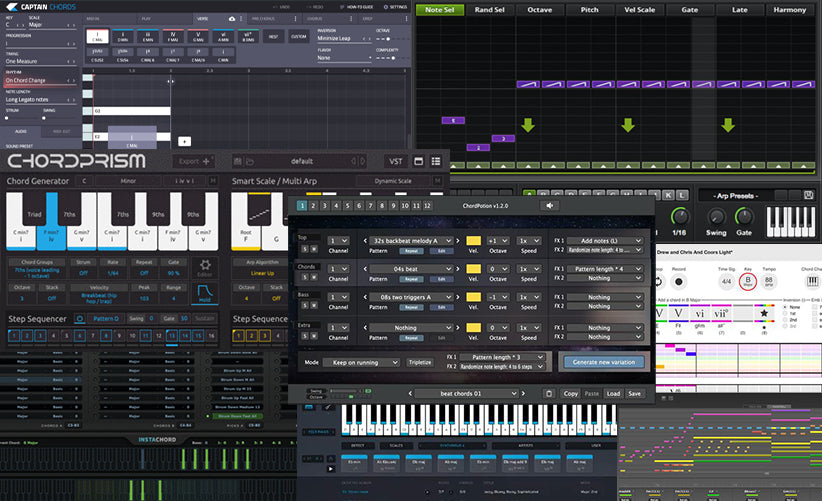This screenshot has width=822, height=501.
Task: Click the next preset arrow after beat chords 01
Action: pyautogui.click(x=523, y=394)
